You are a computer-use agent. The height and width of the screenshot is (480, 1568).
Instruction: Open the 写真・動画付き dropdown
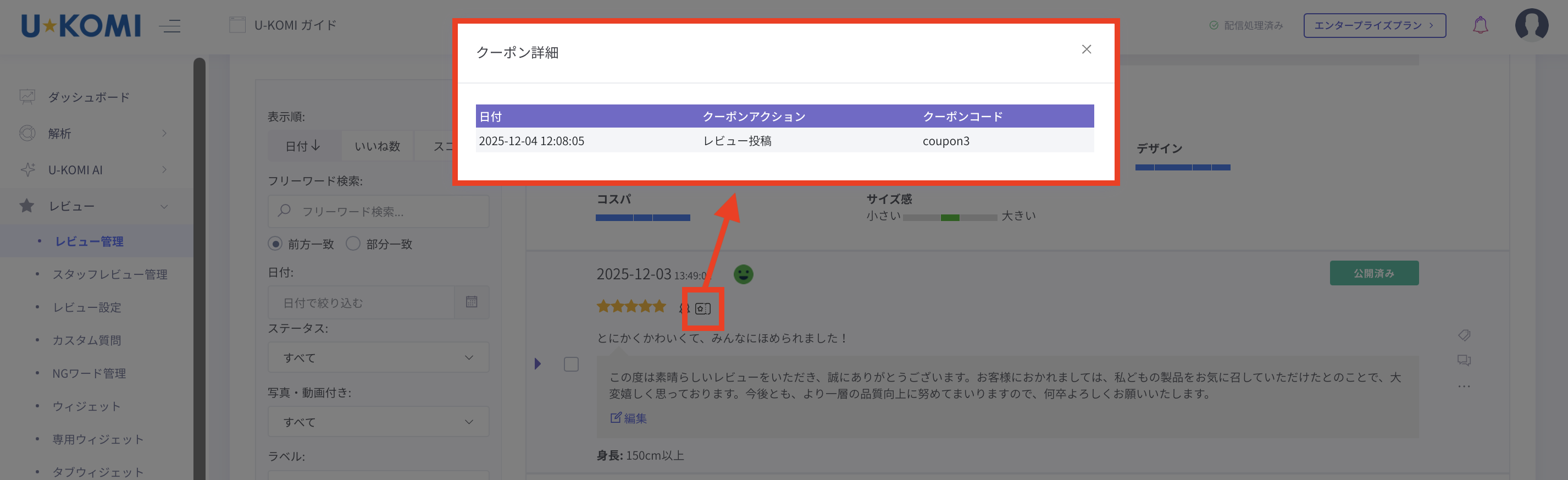point(378,422)
